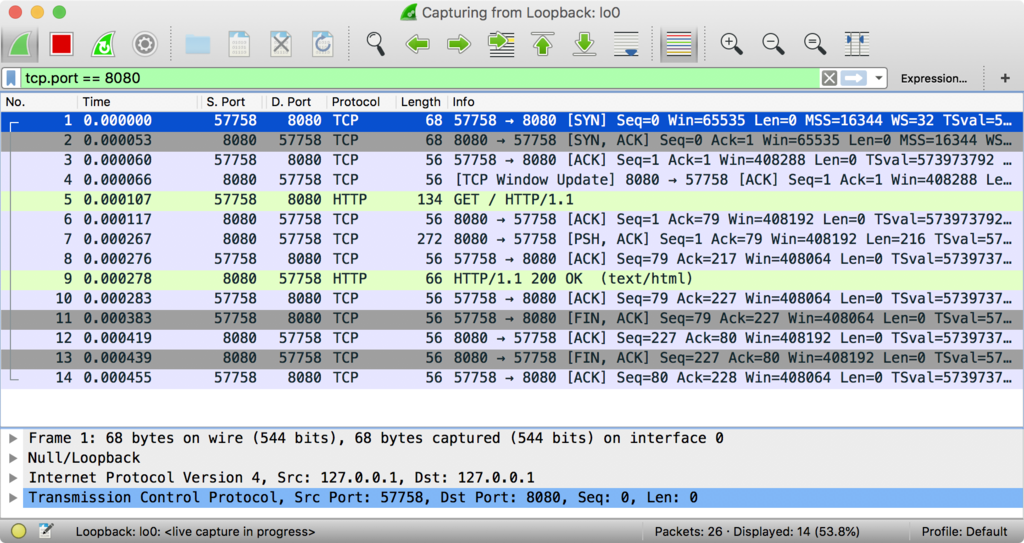Select the GET / HTTP/1.1 packet
Viewport: 1024px width, 543px height.
[x=512, y=200]
